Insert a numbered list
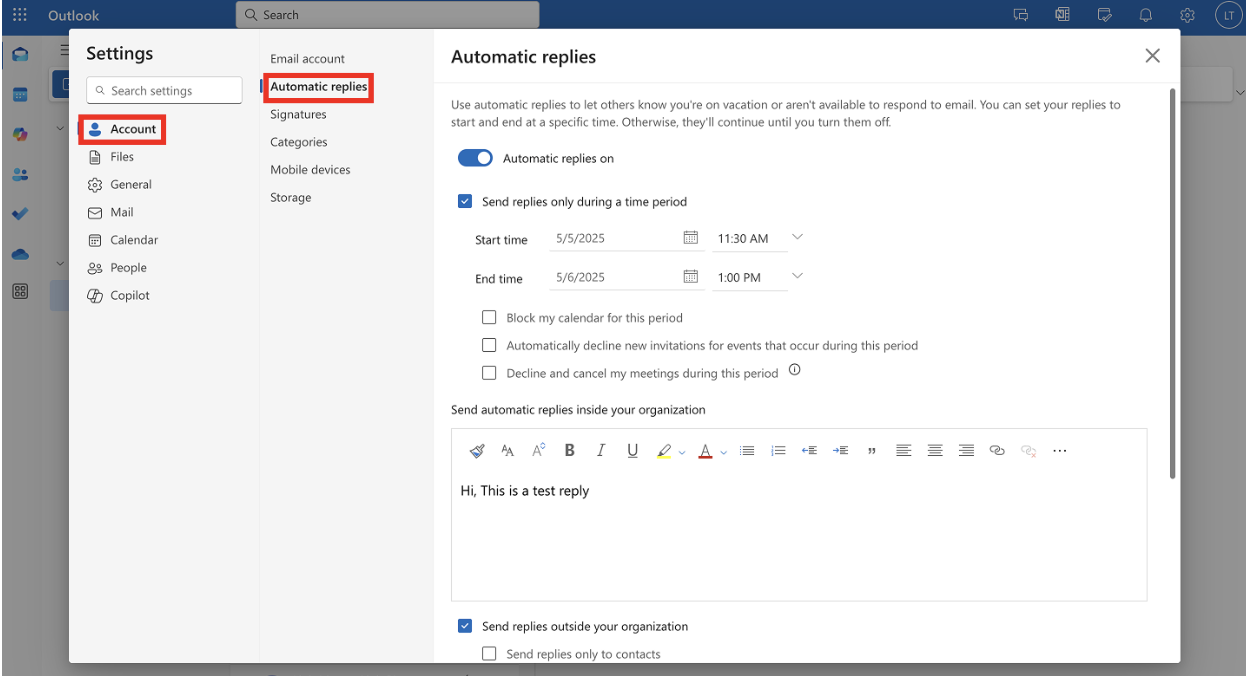Viewport: 1246px width, 676px height. coord(778,451)
